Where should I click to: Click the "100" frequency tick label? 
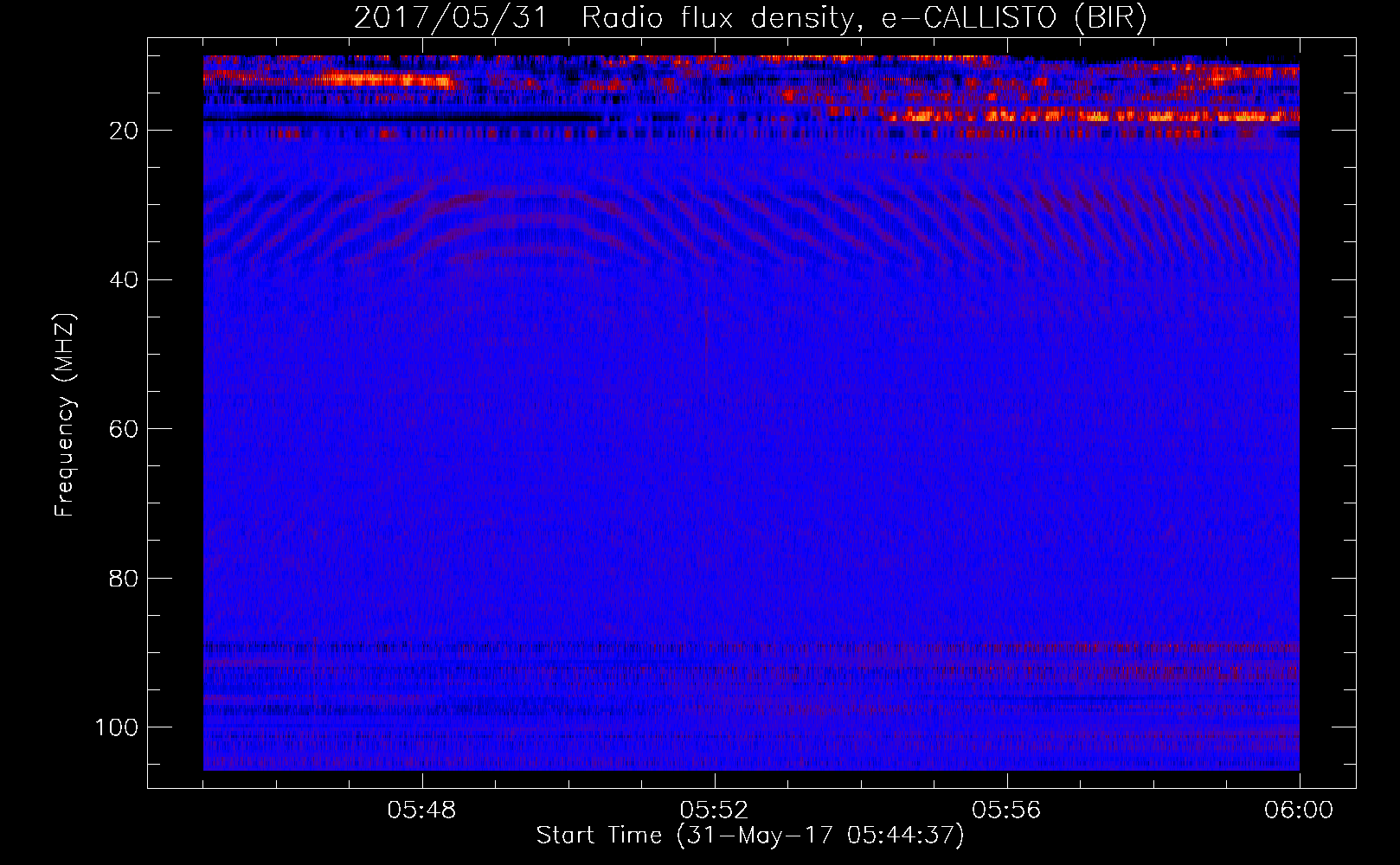tap(117, 727)
